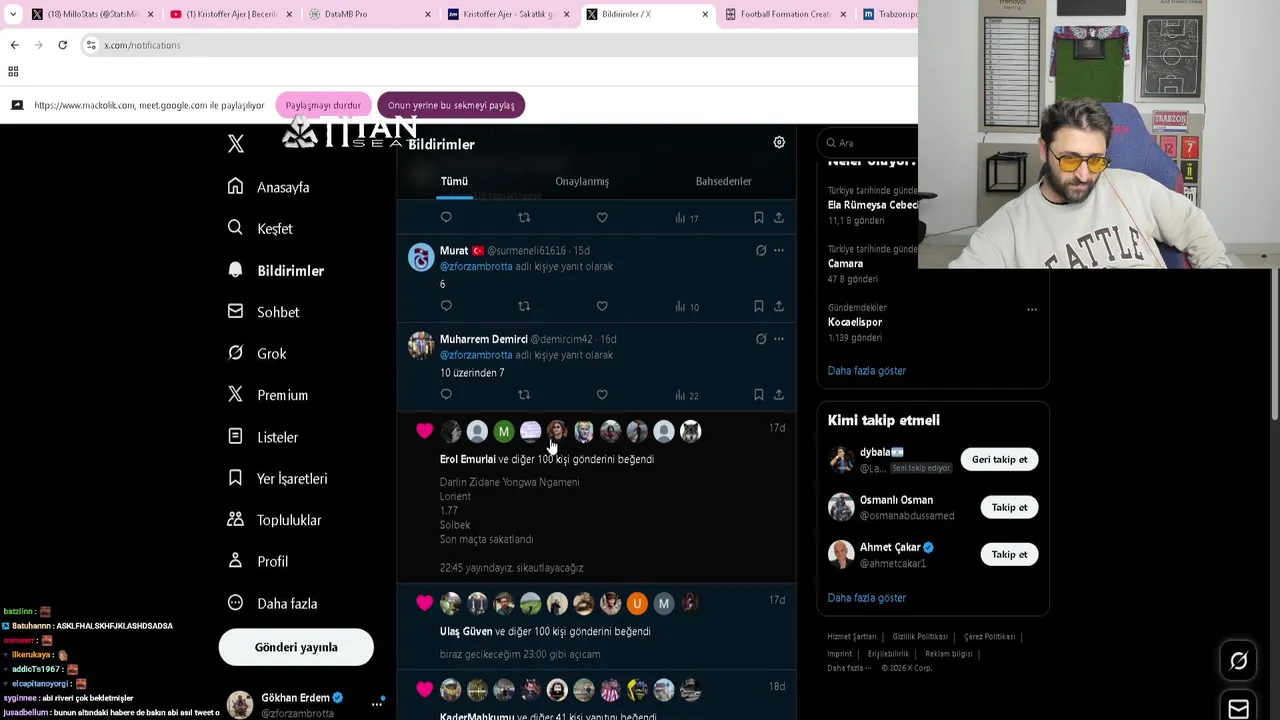Image resolution: width=1280 pixels, height=720 pixels.
Task: Open the Premium page
Action: click(x=268, y=395)
